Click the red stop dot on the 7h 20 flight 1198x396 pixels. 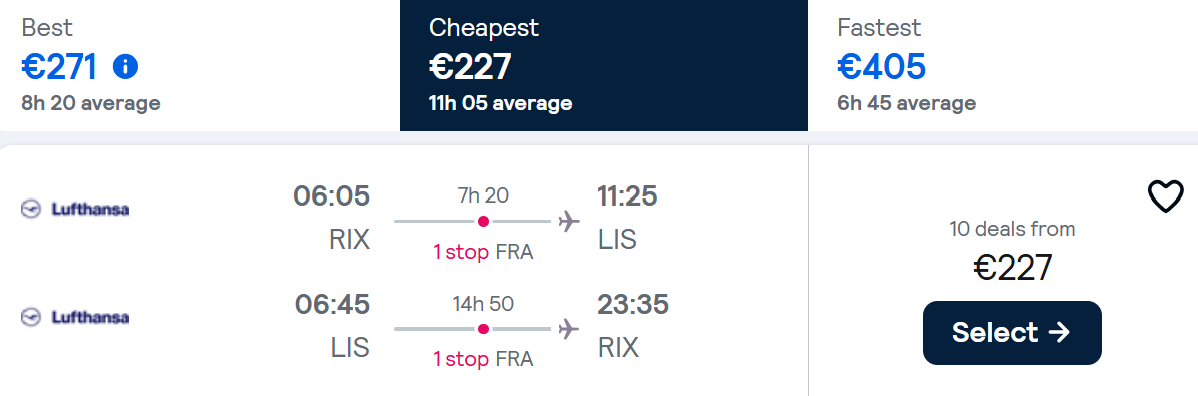point(483,222)
